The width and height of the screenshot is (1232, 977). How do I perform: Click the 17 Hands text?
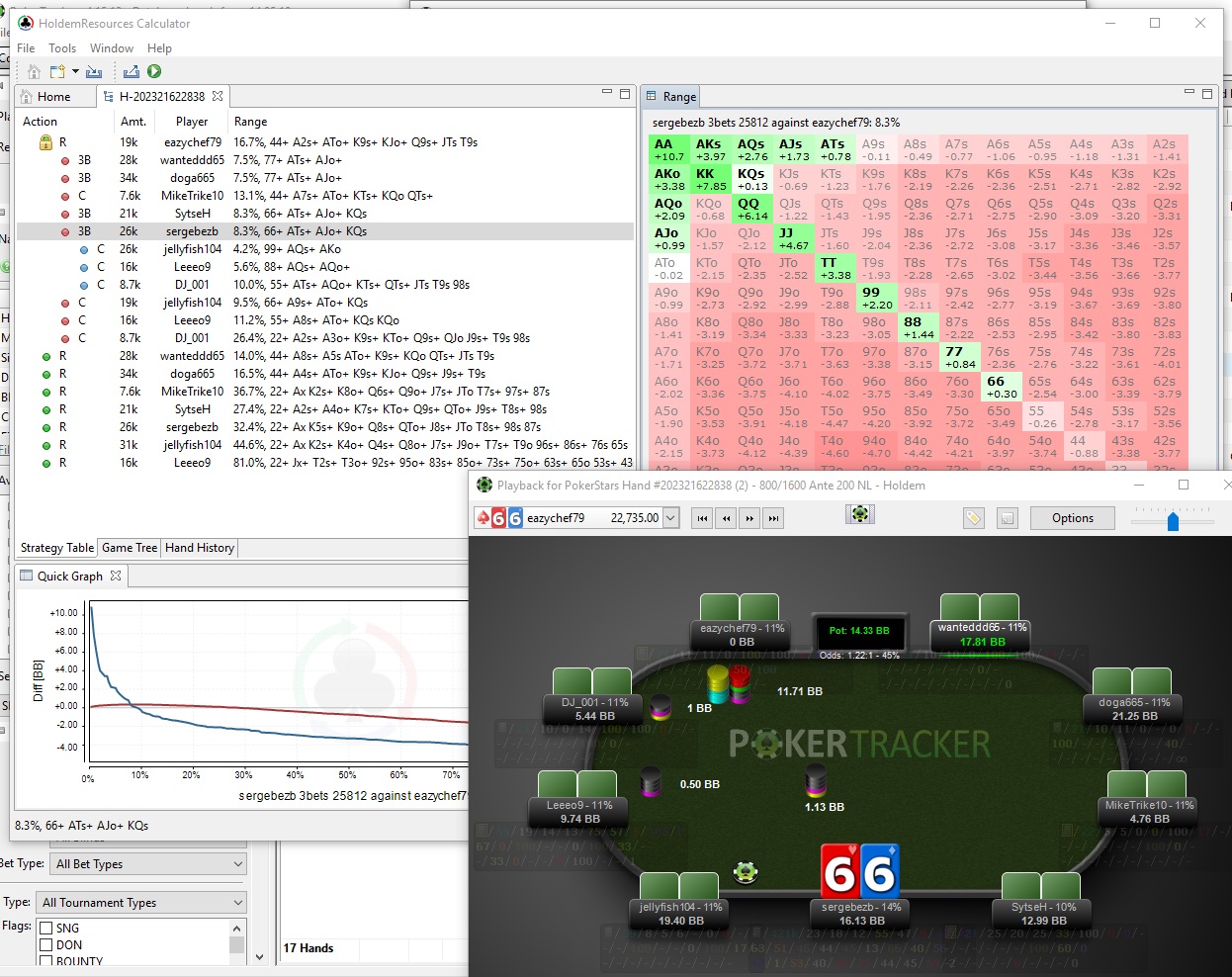(x=308, y=948)
